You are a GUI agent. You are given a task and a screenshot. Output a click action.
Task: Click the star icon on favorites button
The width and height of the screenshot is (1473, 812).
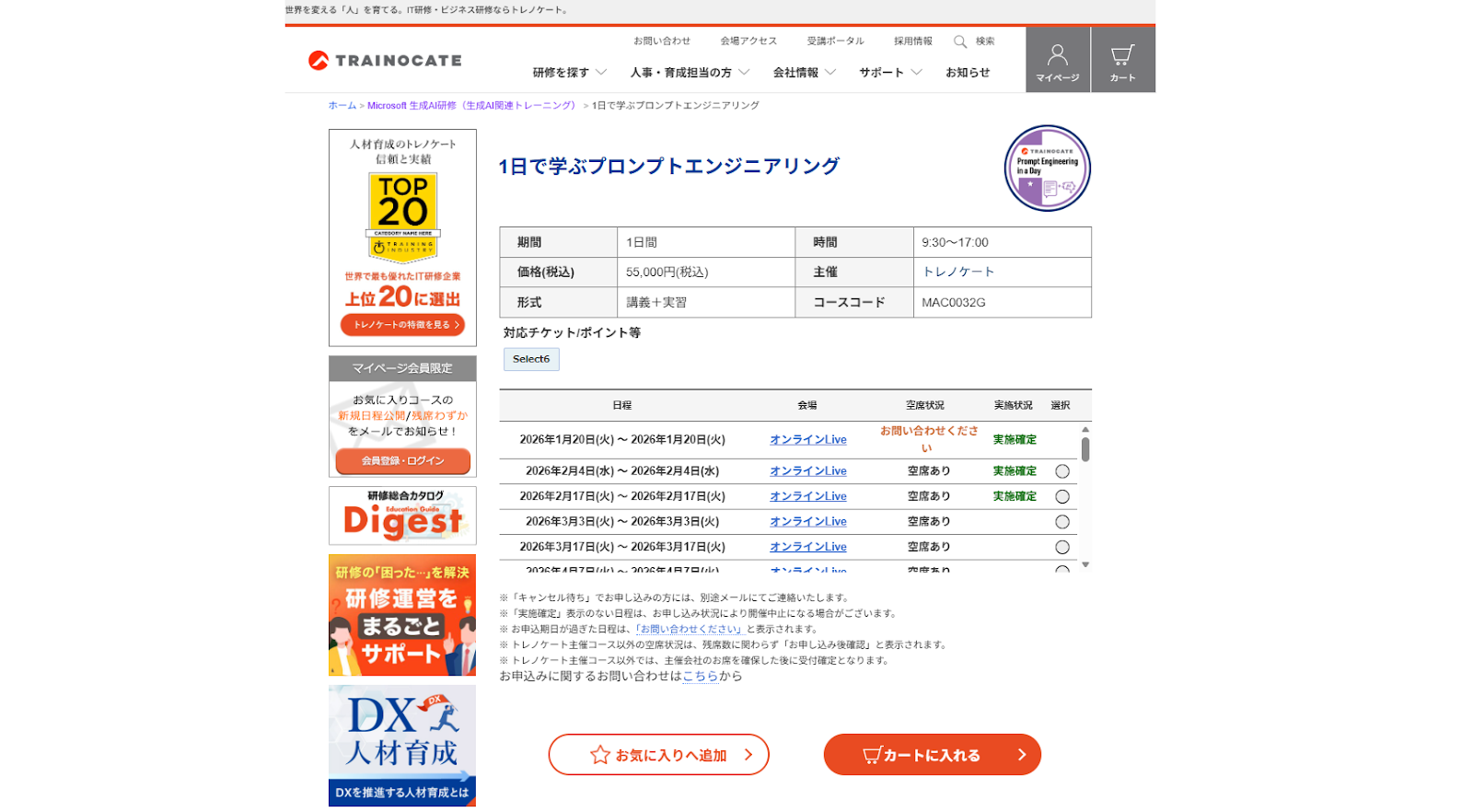coord(600,755)
